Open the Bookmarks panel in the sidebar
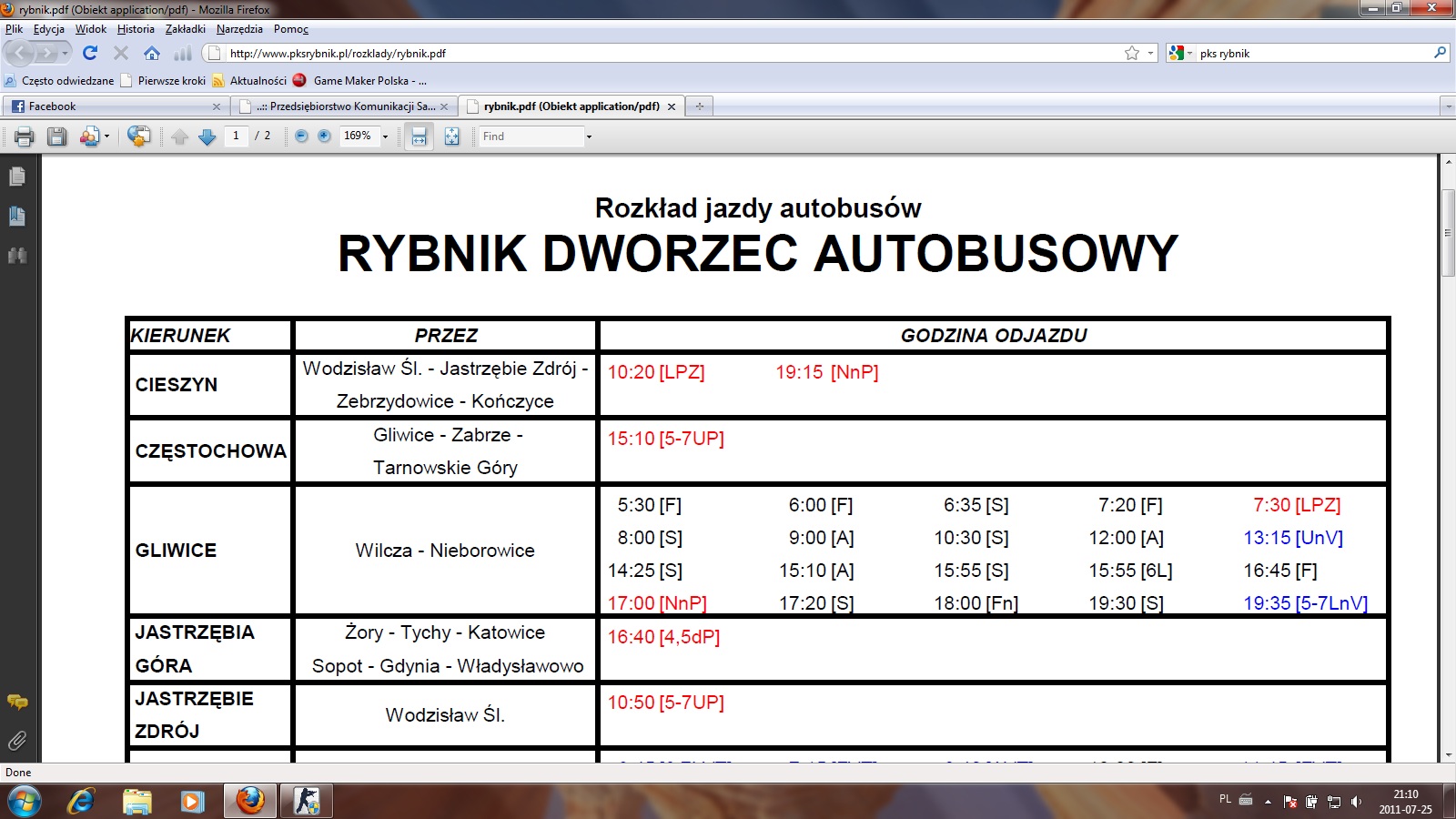The height and width of the screenshot is (819, 1456). click(x=16, y=216)
